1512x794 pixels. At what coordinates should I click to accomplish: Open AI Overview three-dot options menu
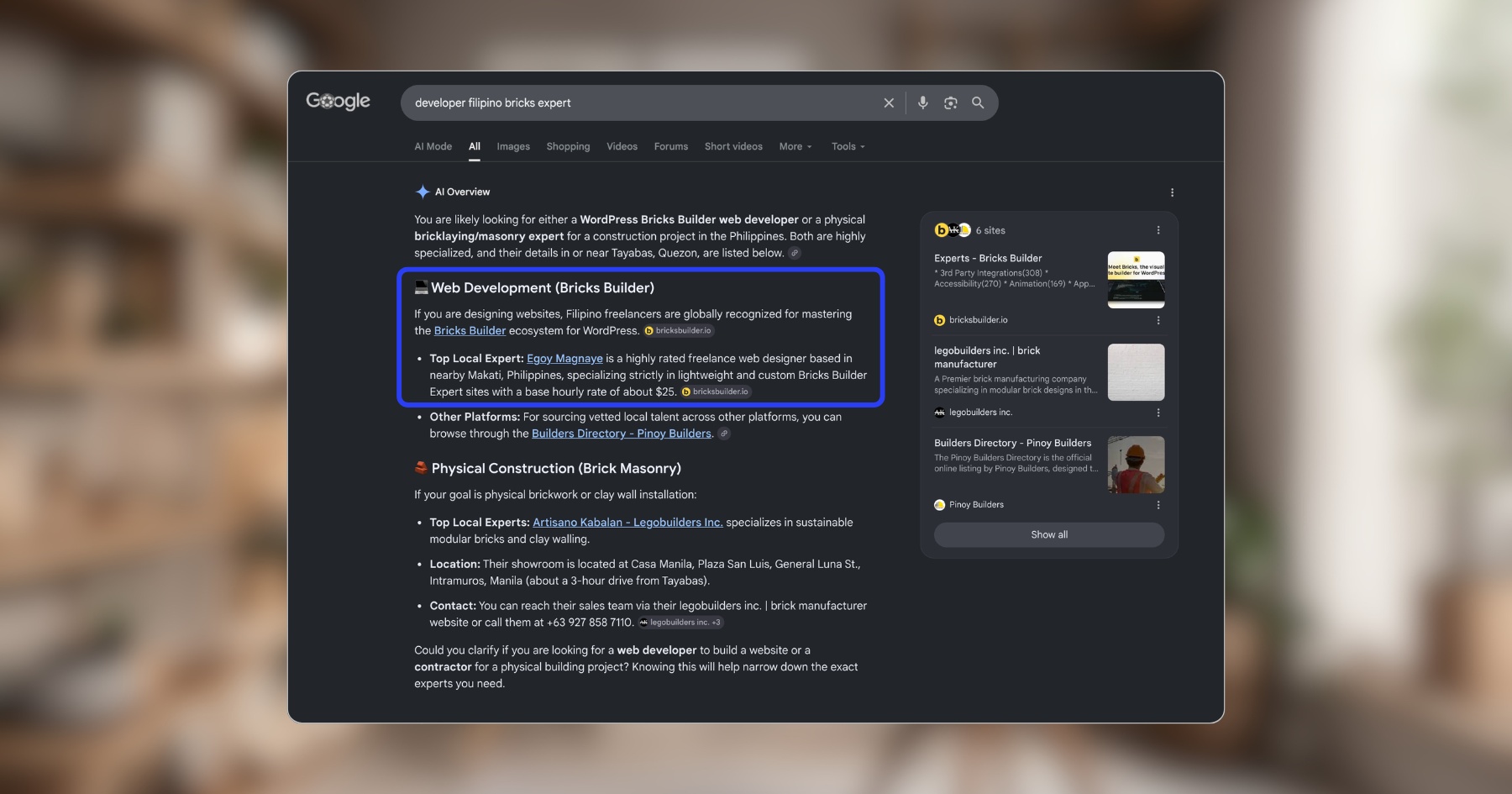tap(1172, 192)
